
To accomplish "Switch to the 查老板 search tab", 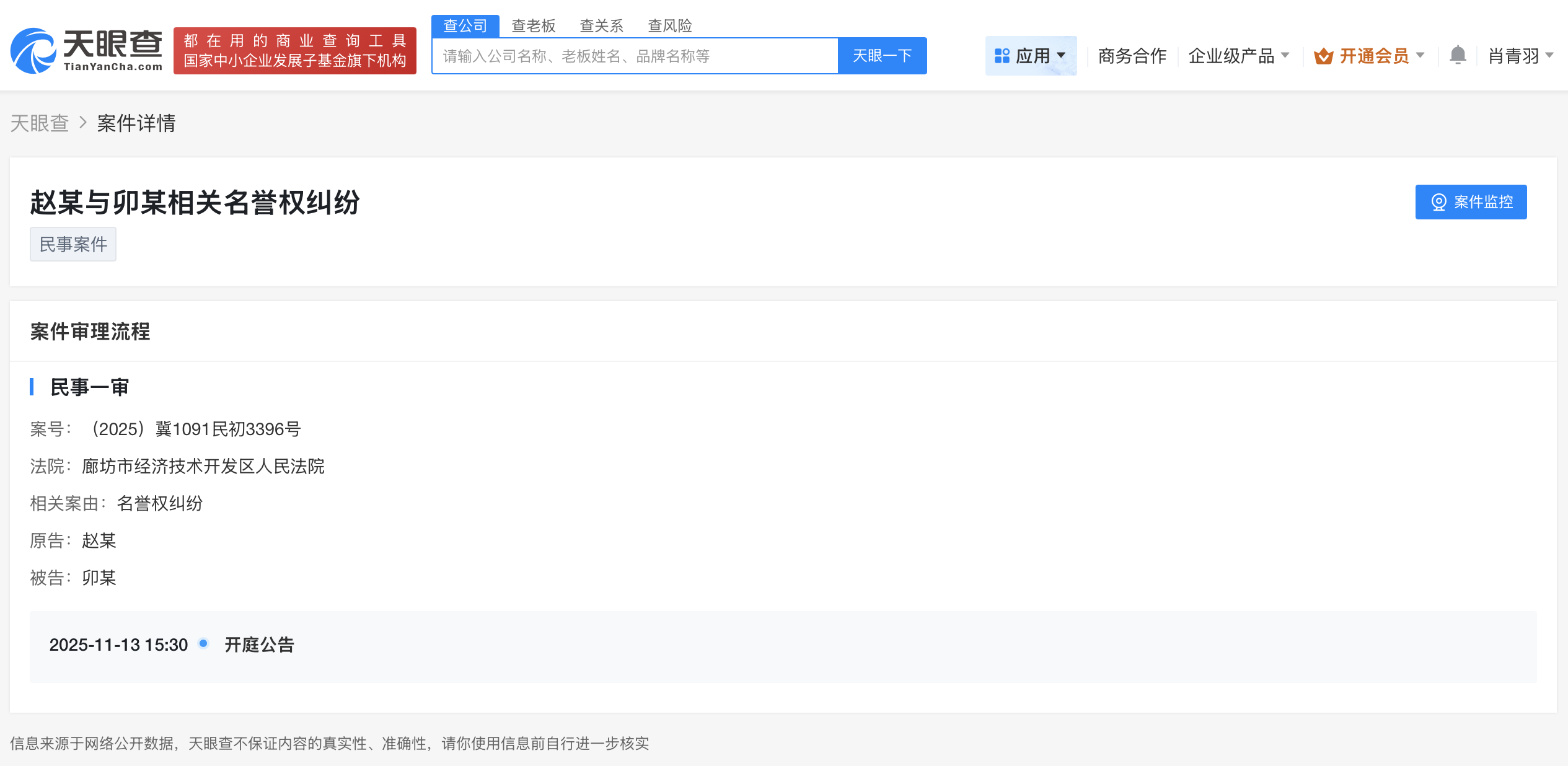I will 534,25.
